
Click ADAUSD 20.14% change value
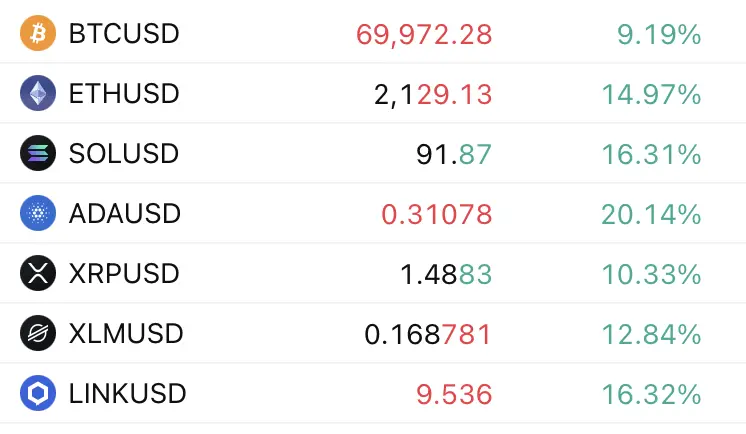pyautogui.click(x=651, y=214)
